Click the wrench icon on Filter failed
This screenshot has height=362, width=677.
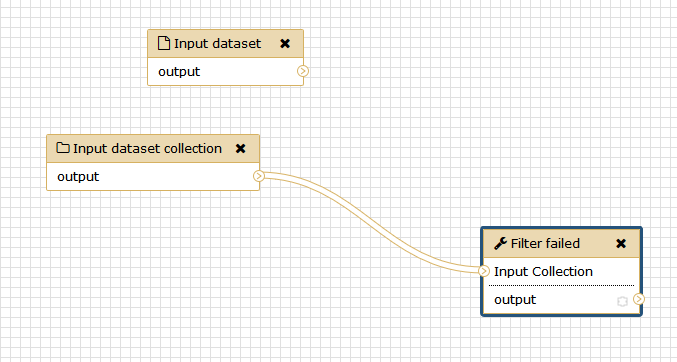point(500,243)
